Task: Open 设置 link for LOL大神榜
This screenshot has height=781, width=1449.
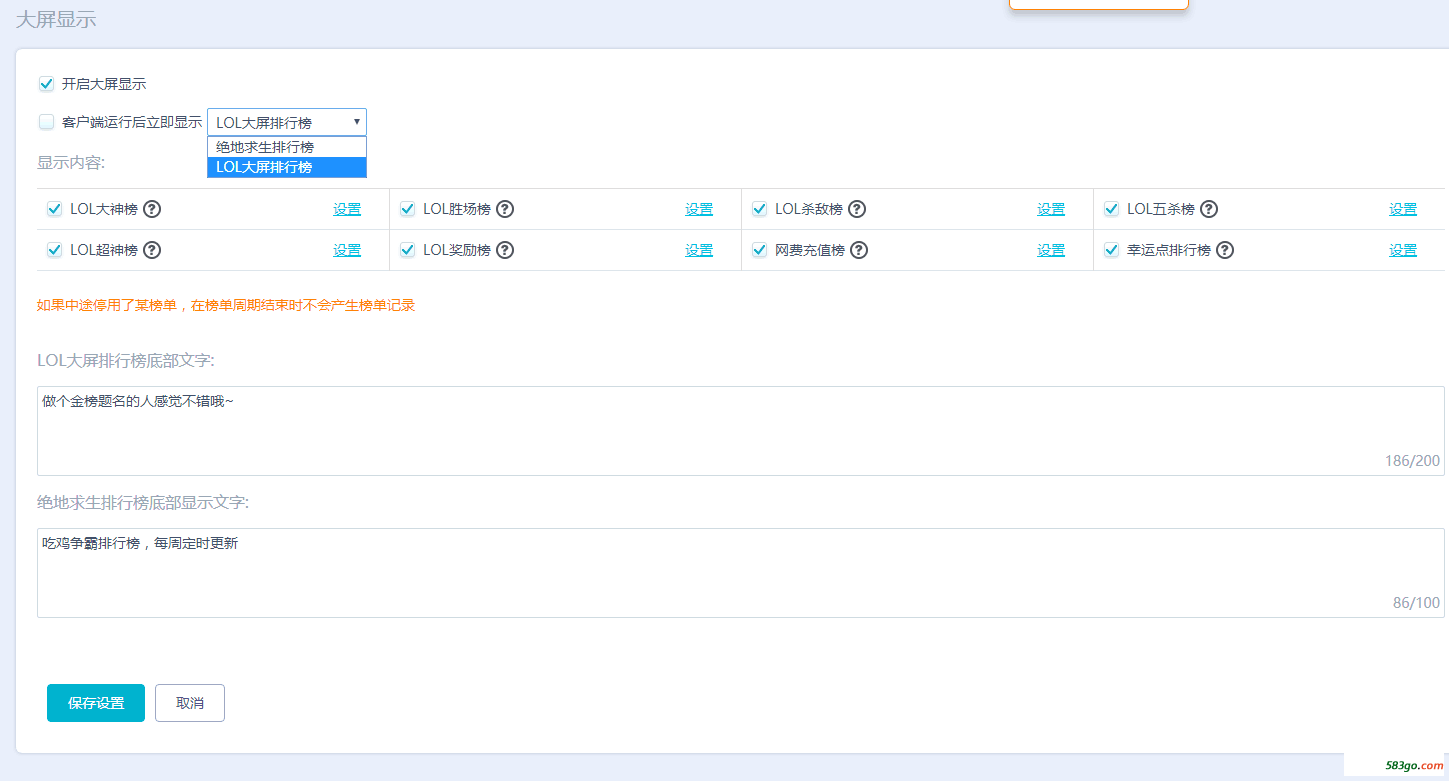Action: 347,209
